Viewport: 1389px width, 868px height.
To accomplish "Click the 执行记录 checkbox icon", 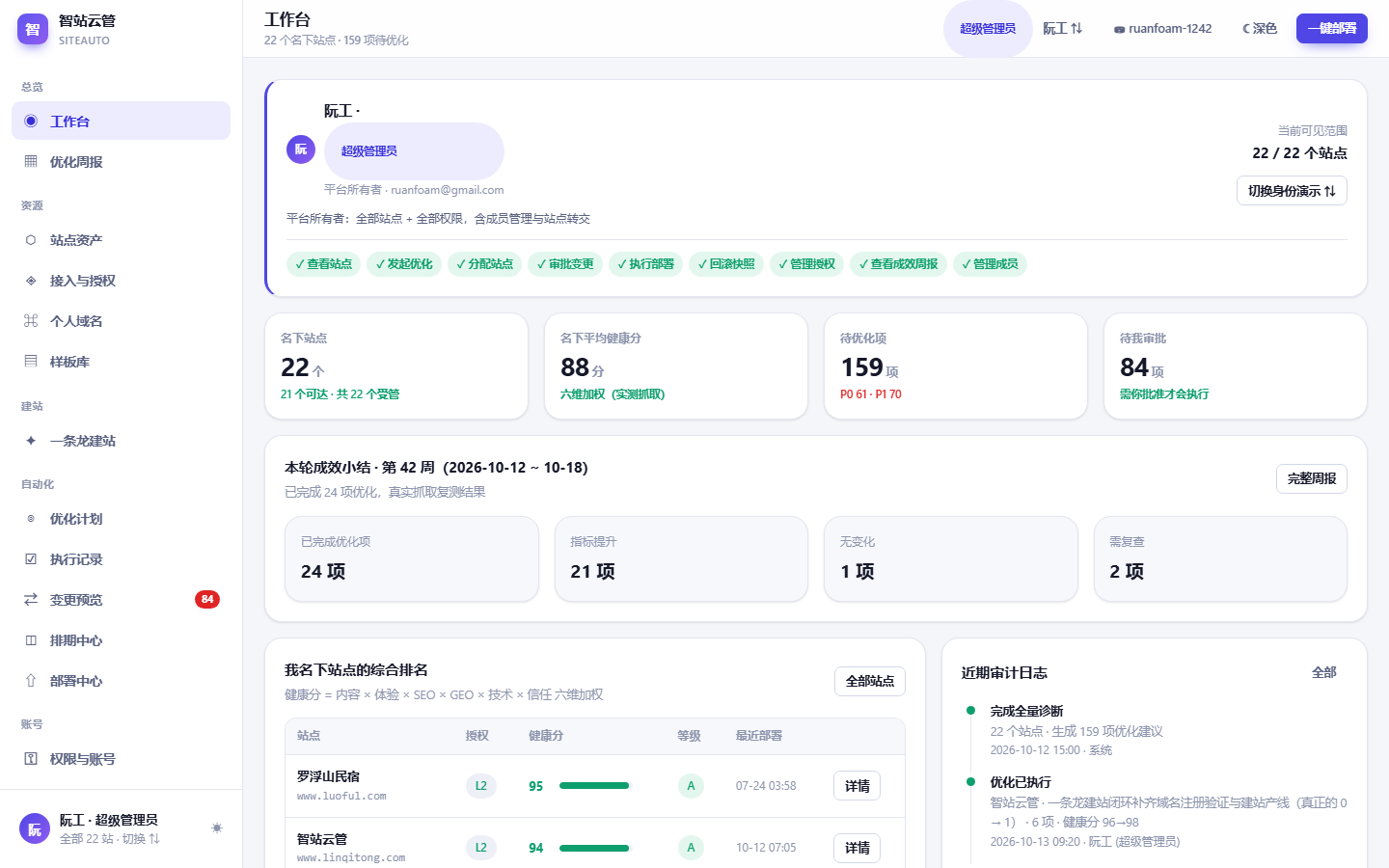I will coord(31,559).
